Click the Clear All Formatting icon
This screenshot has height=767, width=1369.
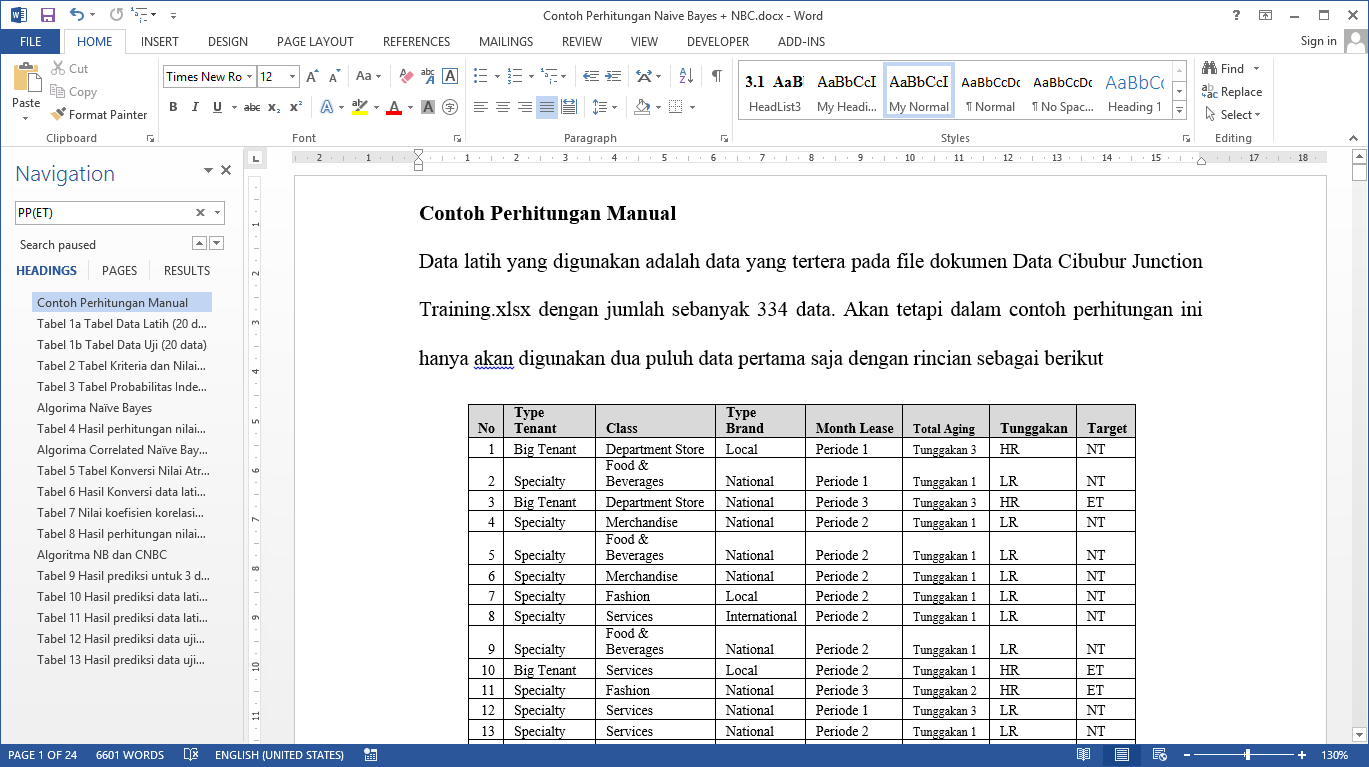pos(406,76)
